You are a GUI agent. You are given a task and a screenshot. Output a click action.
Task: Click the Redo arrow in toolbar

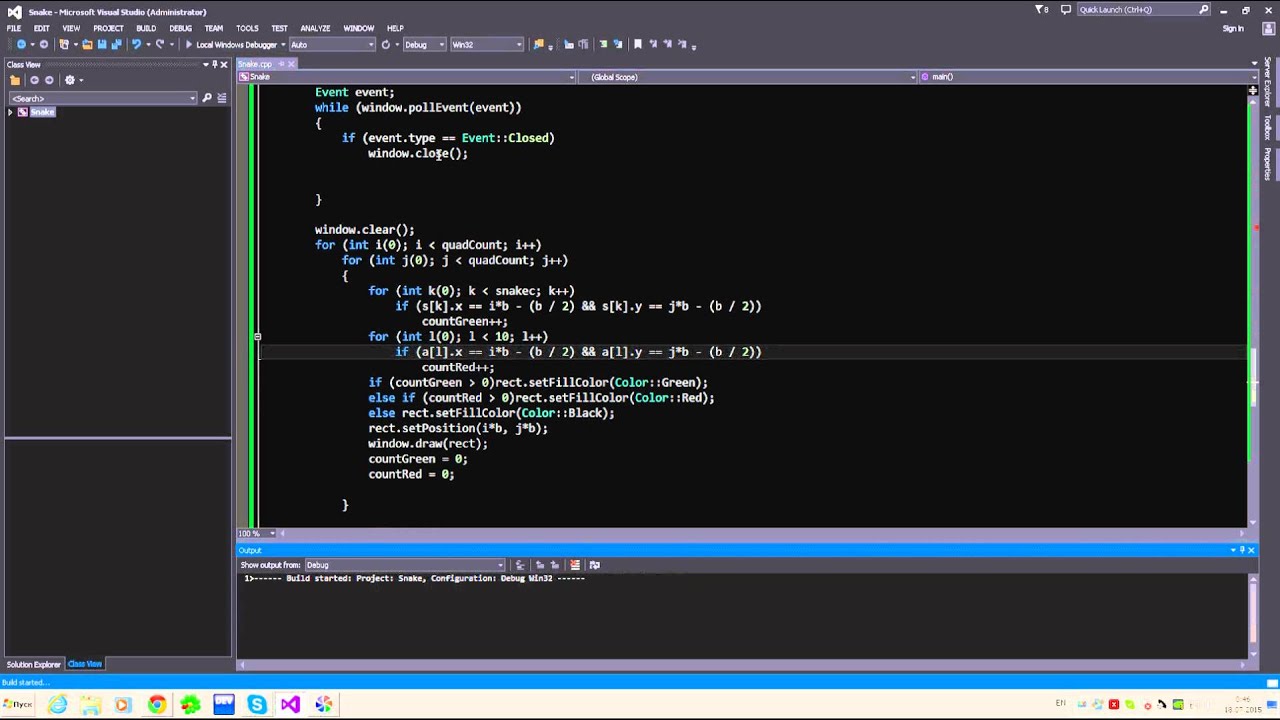(x=160, y=44)
